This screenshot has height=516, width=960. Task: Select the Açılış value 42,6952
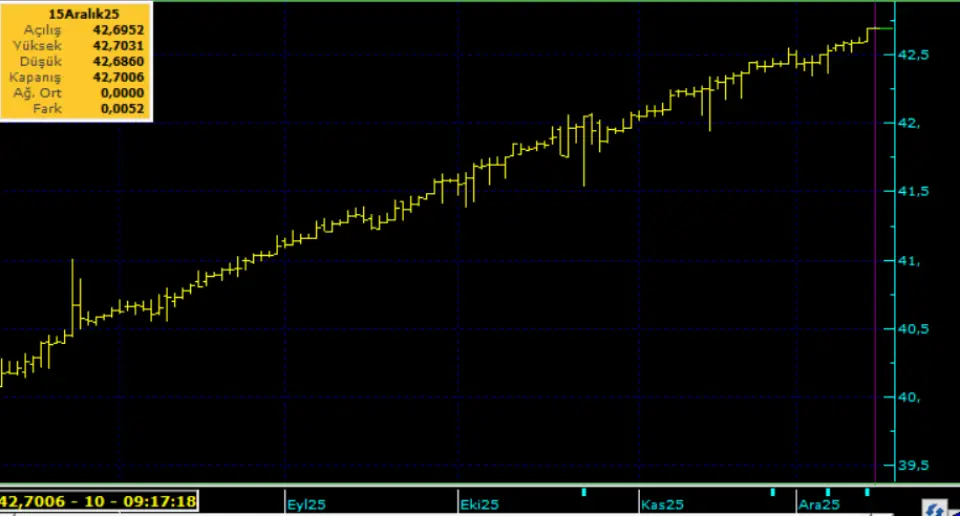click(x=117, y=31)
